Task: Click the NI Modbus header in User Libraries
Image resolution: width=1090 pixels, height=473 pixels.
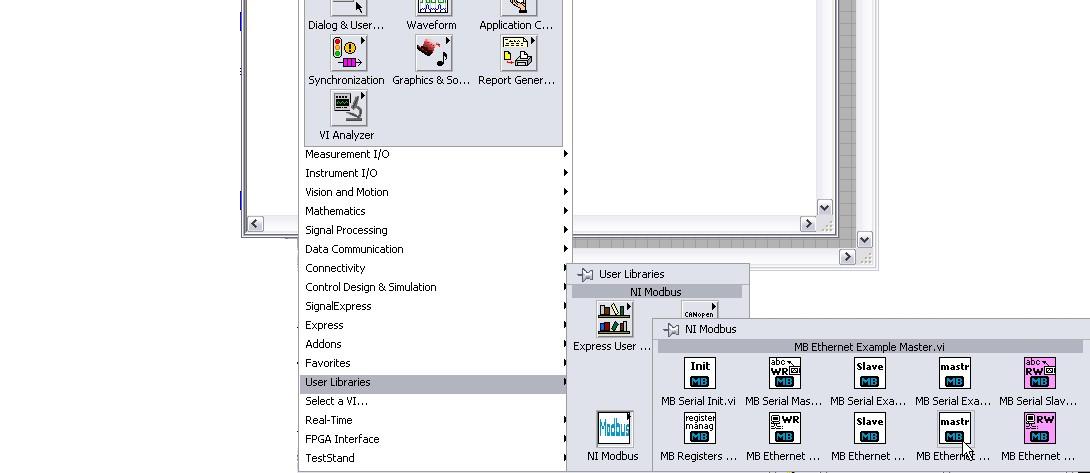Action: click(657, 292)
